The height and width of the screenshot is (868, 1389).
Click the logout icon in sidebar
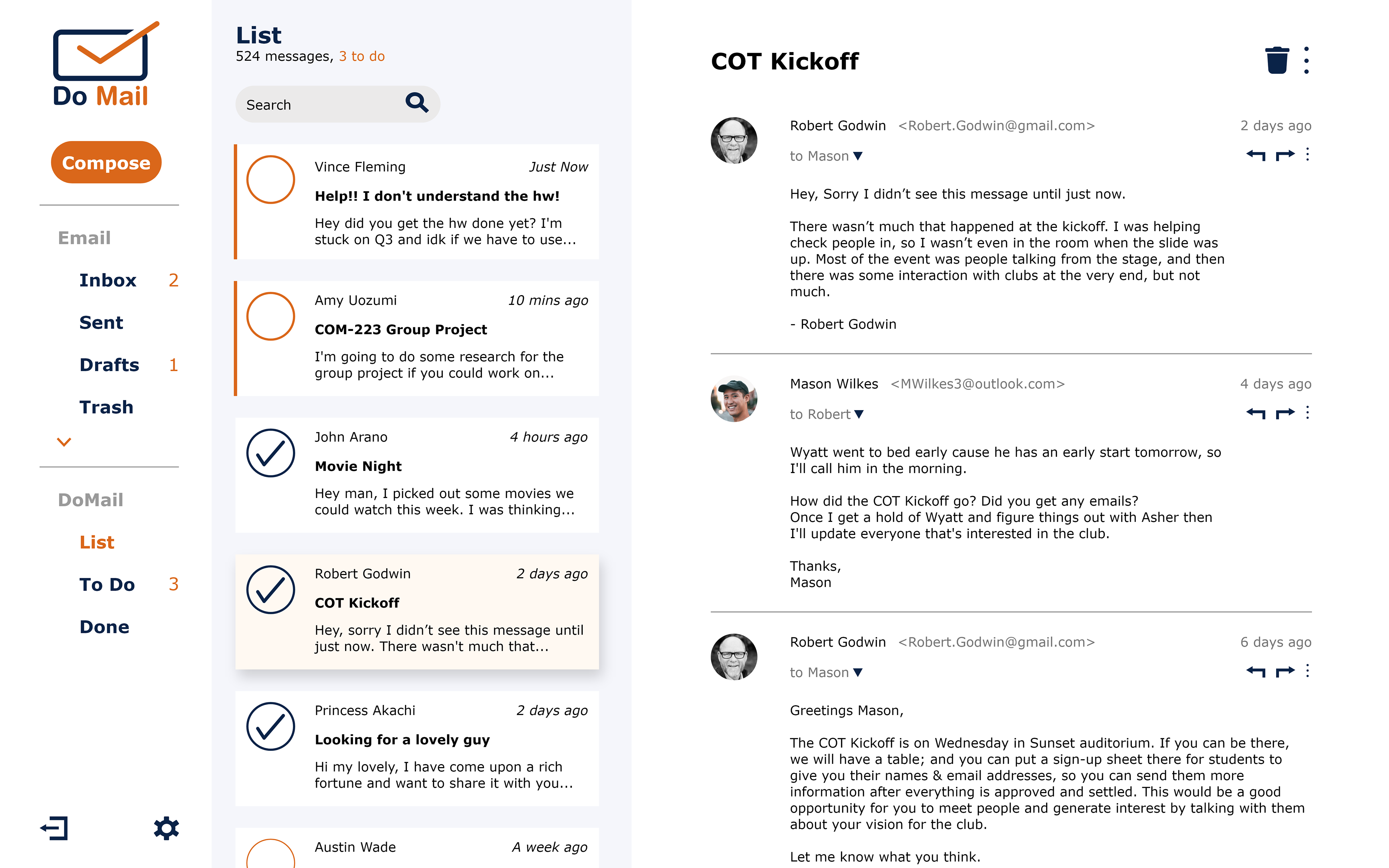pyautogui.click(x=55, y=828)
